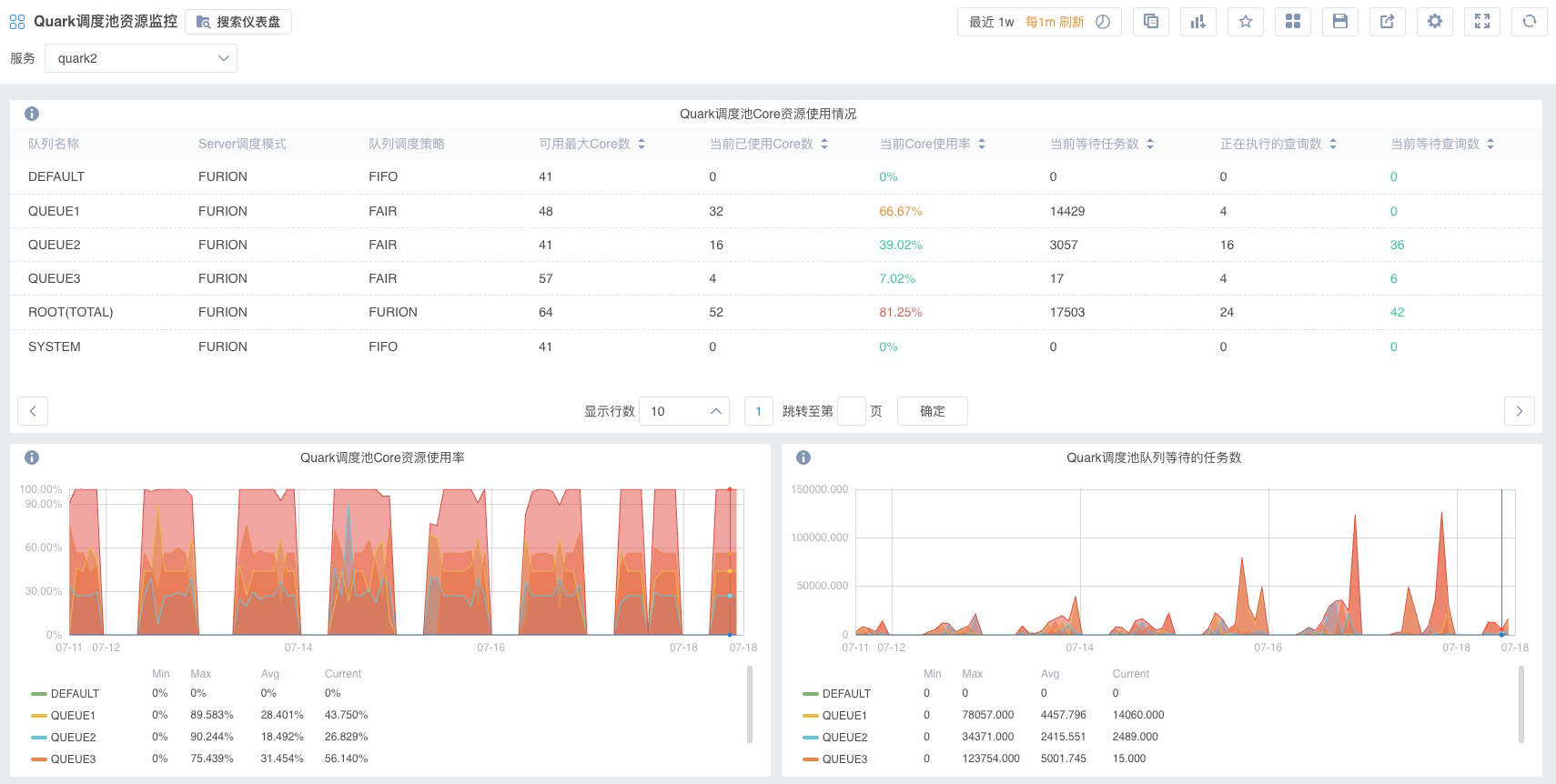Open the service dropdown showing quark2
Viewport: 1556px width, 784px height.
[141, 58]
